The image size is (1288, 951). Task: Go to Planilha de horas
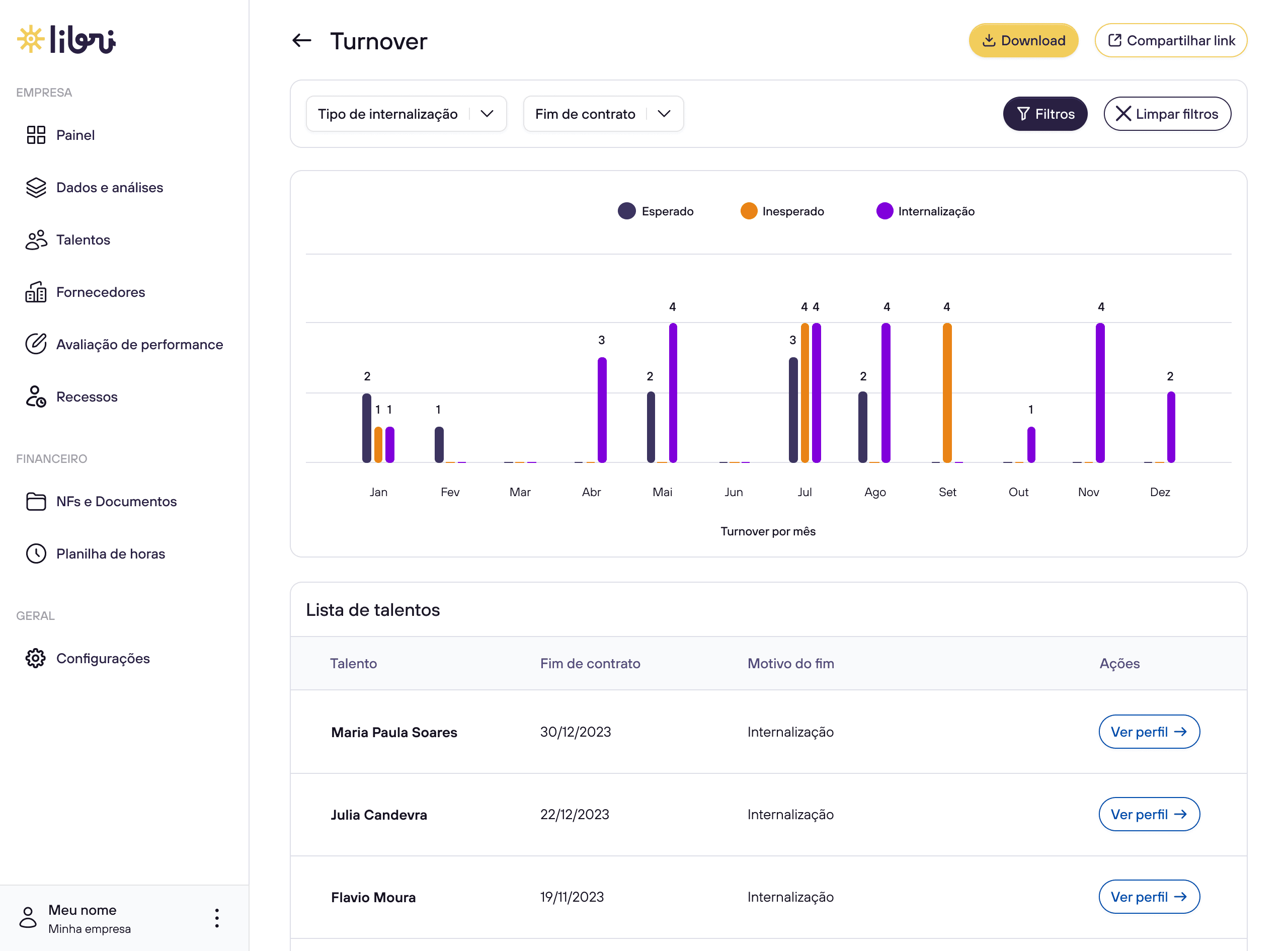point(111,554)
